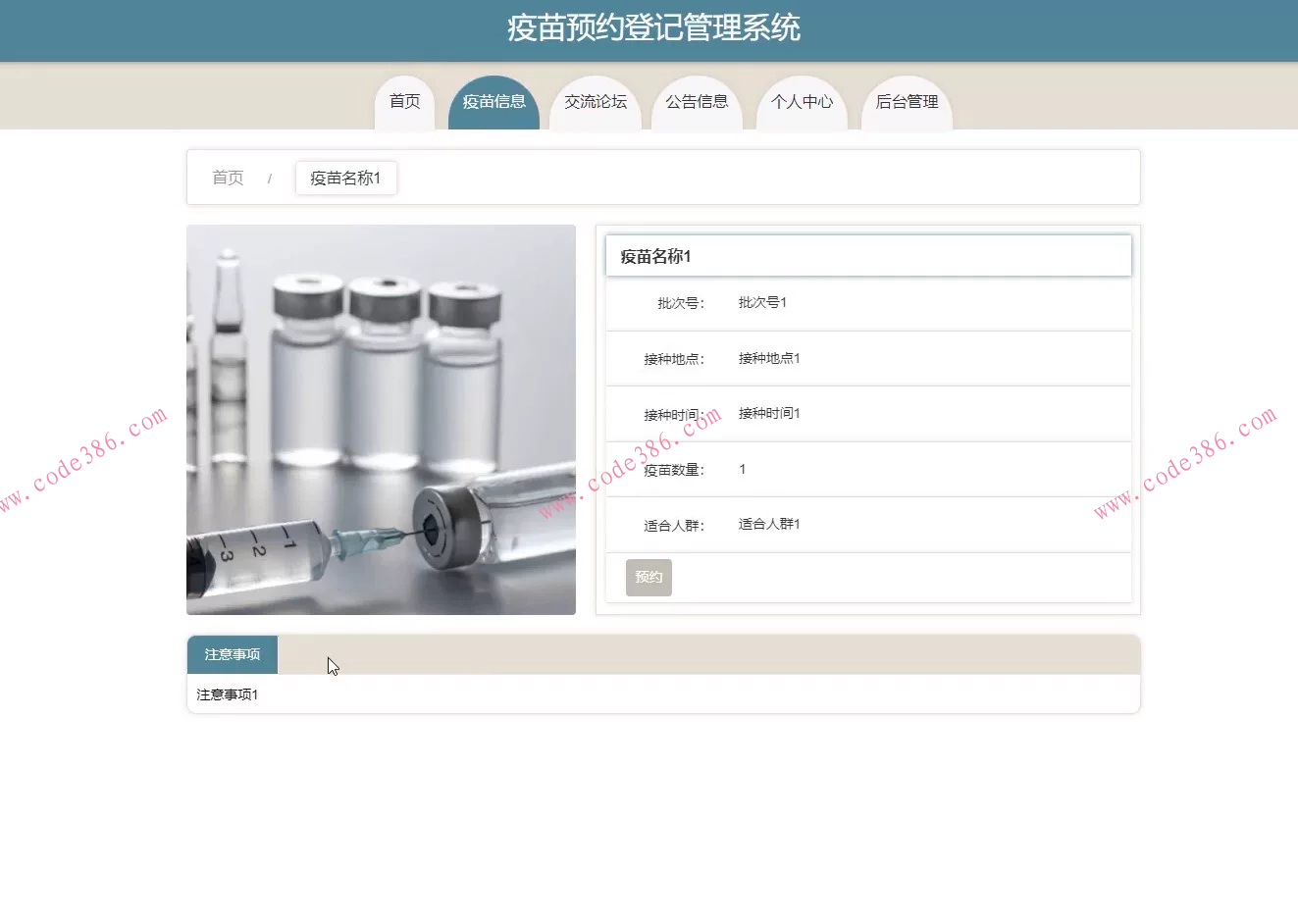Select the 批次号1 batch number row

[762, 302]
